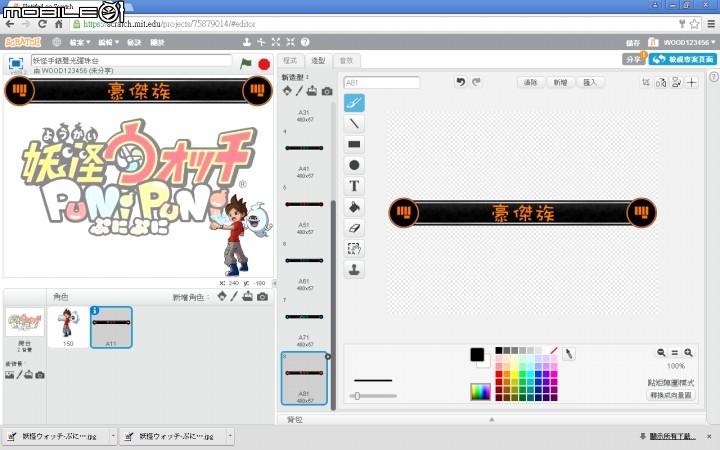The image size is (720, 450).
Task: Select costume A81 thumbnail
Action: click(x=304, y=378)
